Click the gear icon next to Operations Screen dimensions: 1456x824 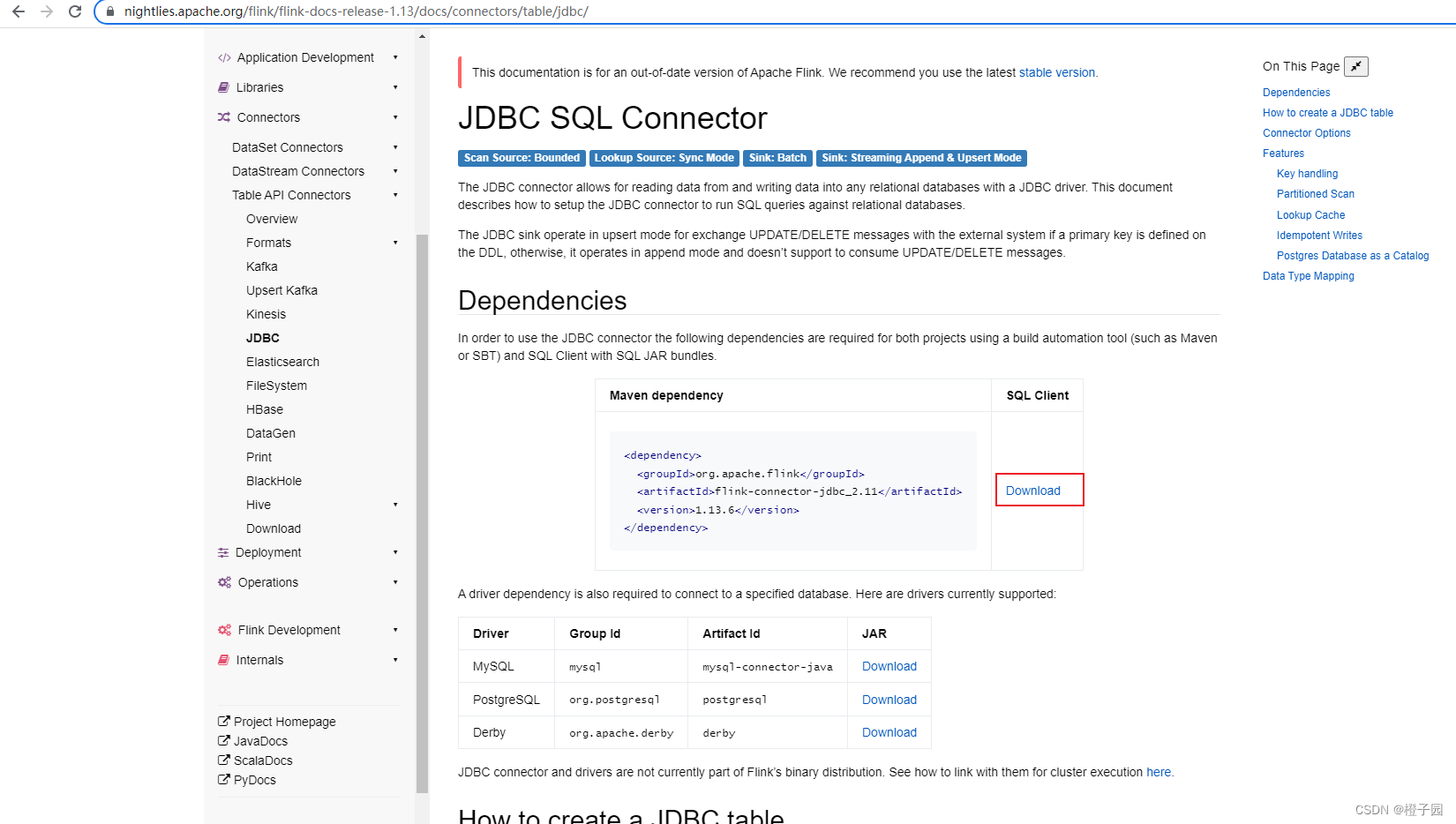pos(223,582)
